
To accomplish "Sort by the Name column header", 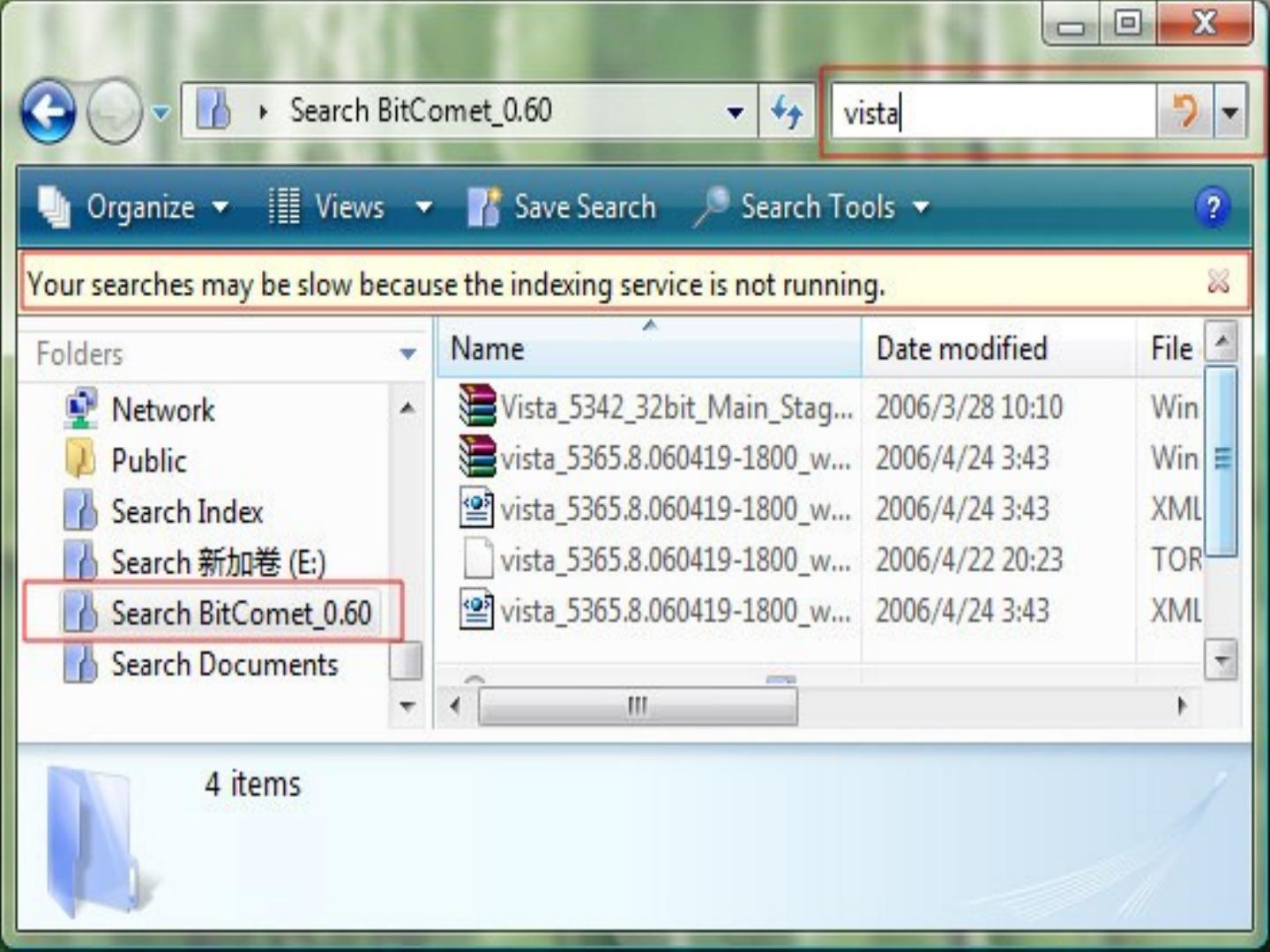I will 649,348.
